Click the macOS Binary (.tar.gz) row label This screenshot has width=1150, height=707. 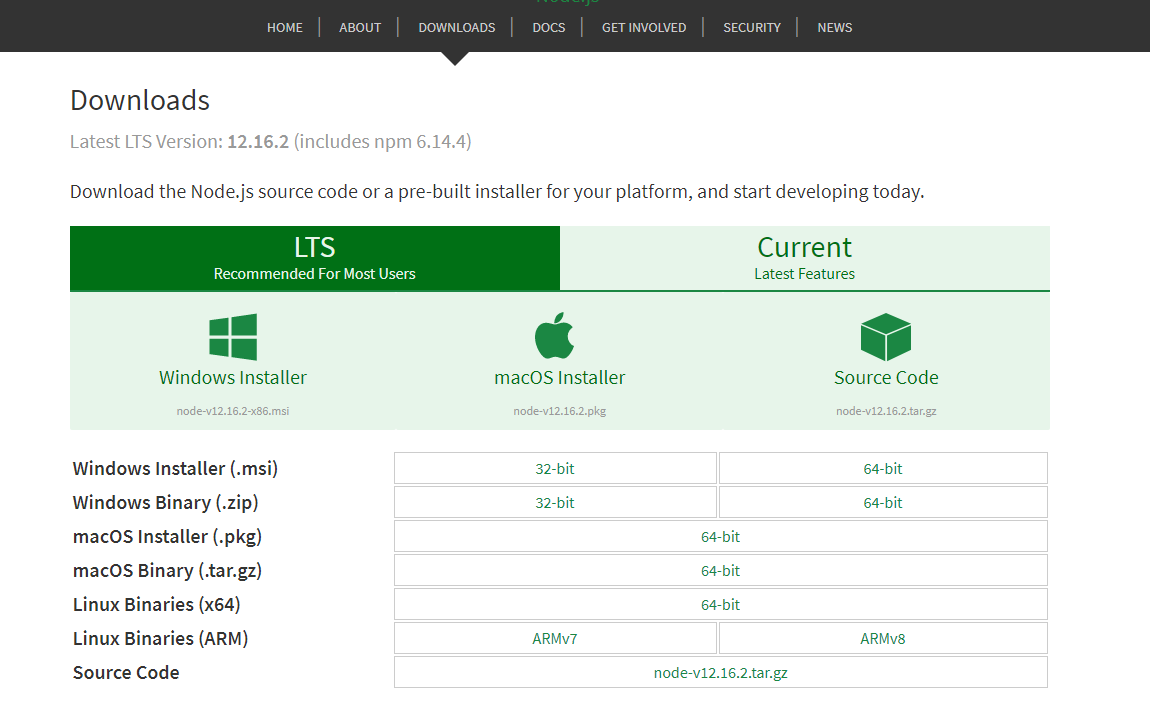click(167, 570)
